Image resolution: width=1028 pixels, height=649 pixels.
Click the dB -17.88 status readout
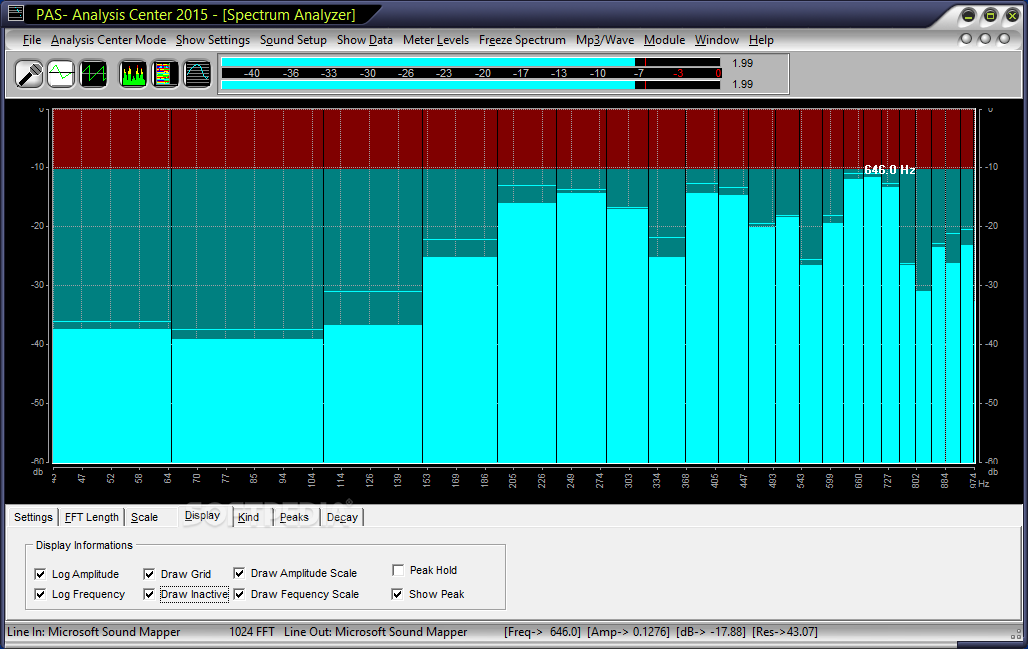coord(711,632)
